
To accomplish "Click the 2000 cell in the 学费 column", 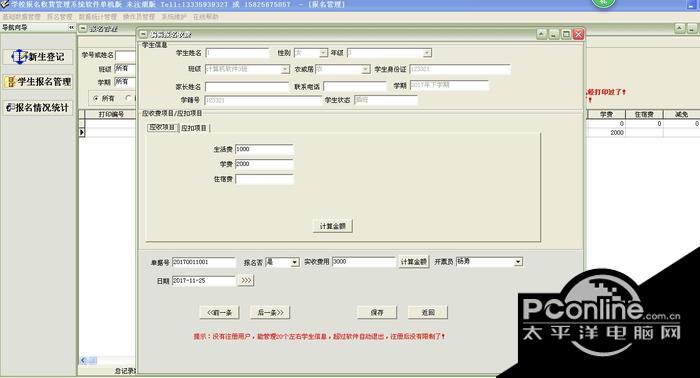I will click(x=606, y=133).
